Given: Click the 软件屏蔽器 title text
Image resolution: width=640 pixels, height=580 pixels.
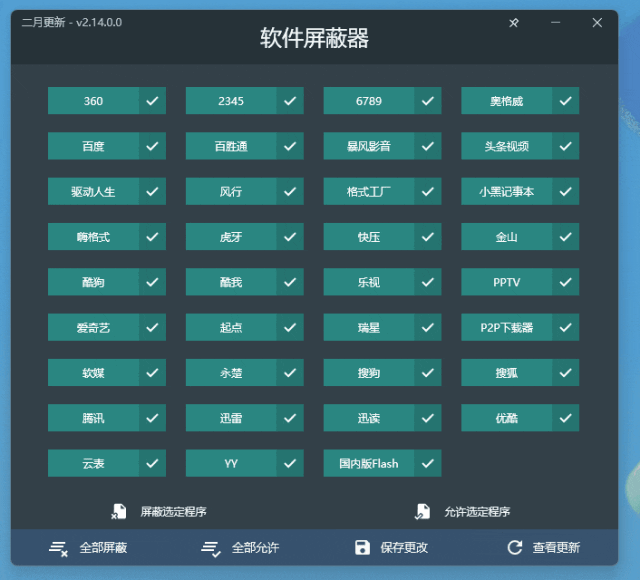Looking at the screenshot, I should click(x=314, y=38).
